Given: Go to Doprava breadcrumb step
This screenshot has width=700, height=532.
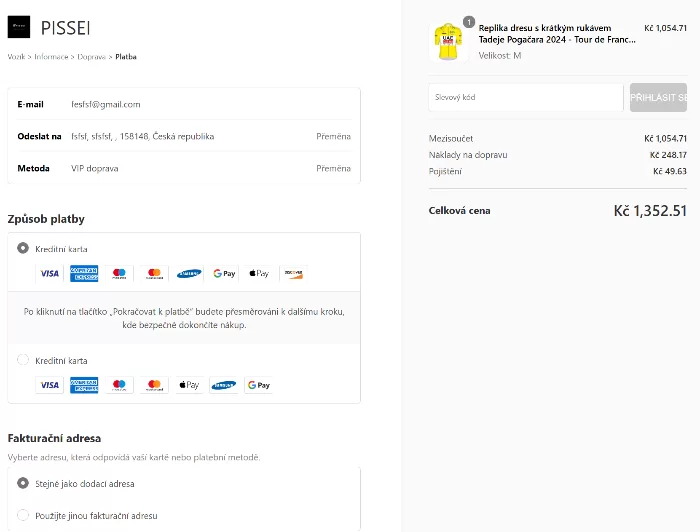Looking at the screenshot, I should point(92,57).
